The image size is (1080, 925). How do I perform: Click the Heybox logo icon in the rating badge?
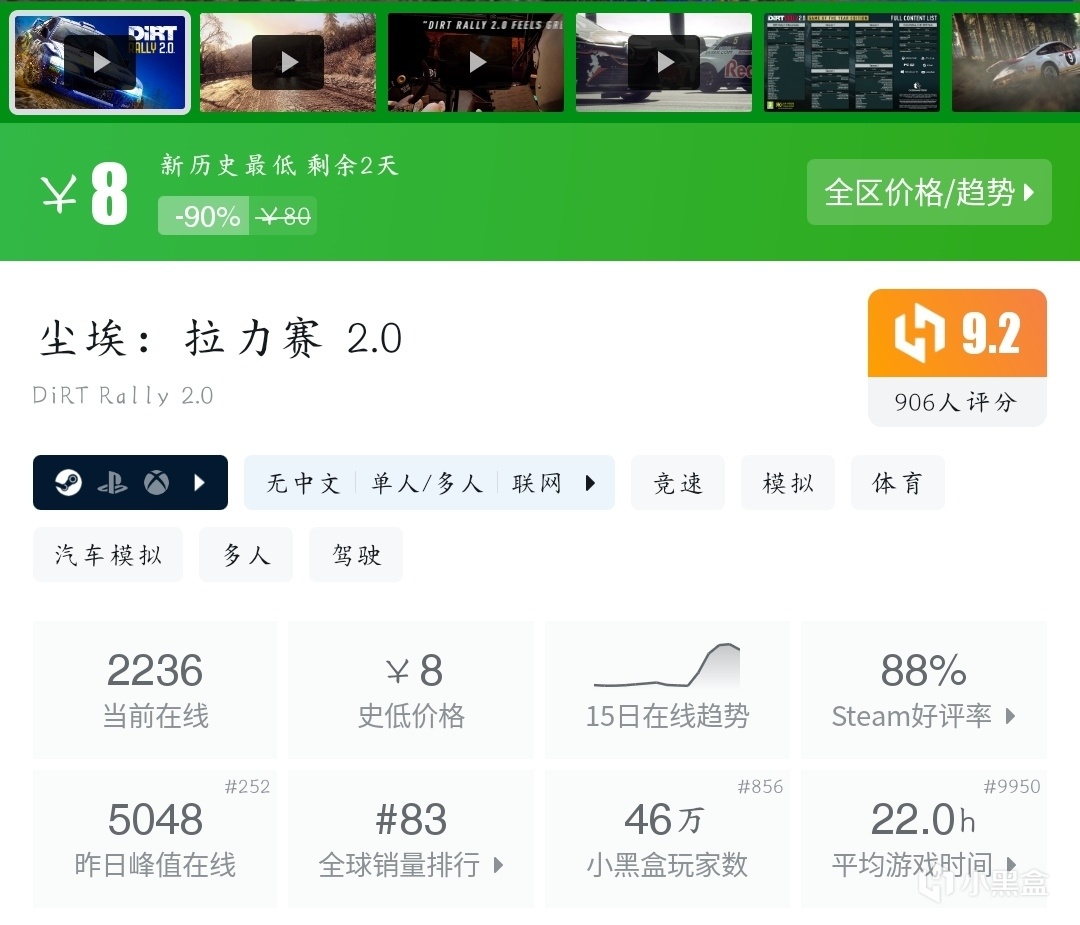[920, 333]
